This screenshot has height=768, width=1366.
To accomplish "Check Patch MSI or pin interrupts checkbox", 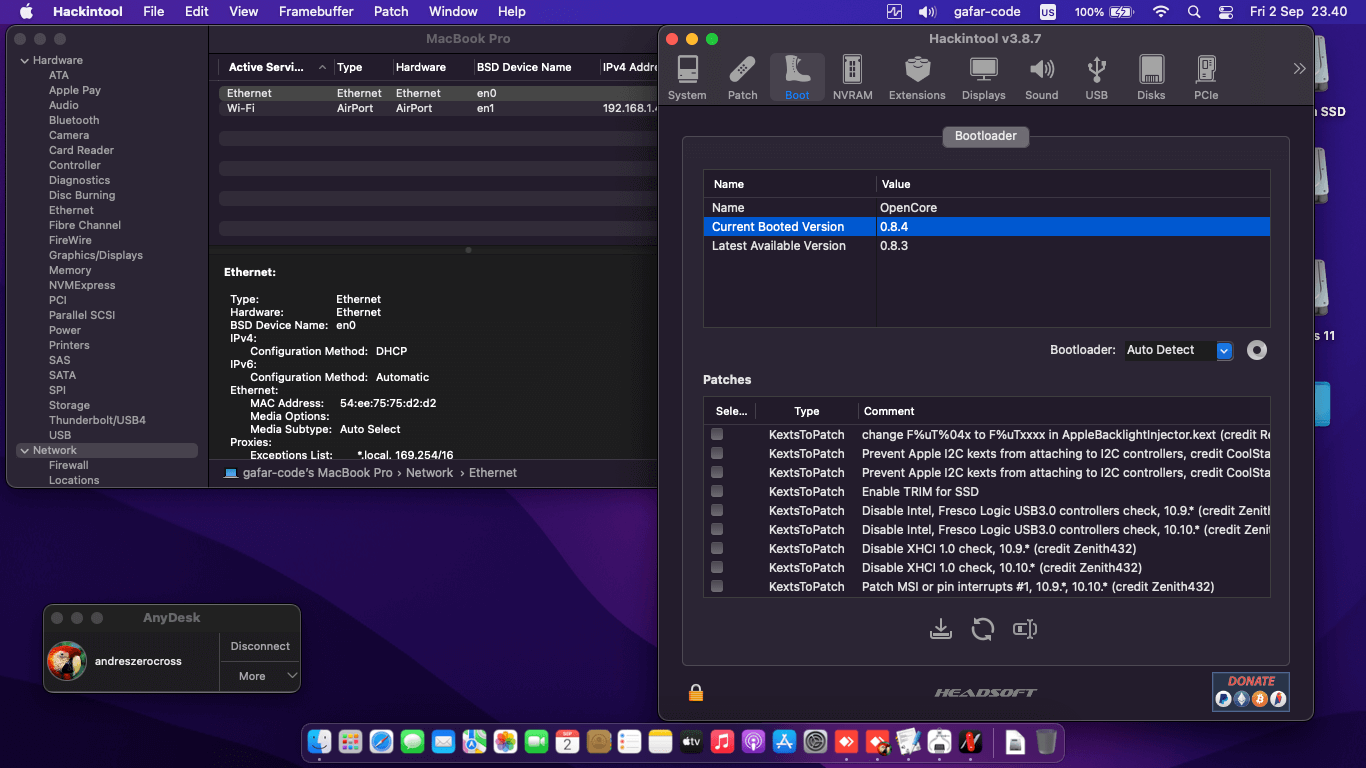I will tap(717, 586).
